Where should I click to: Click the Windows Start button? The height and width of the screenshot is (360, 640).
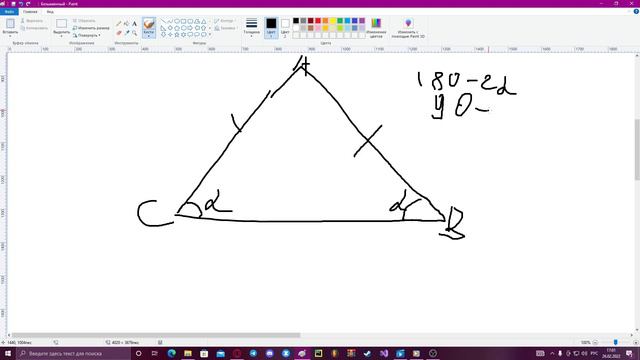click(x=8, y=353)
